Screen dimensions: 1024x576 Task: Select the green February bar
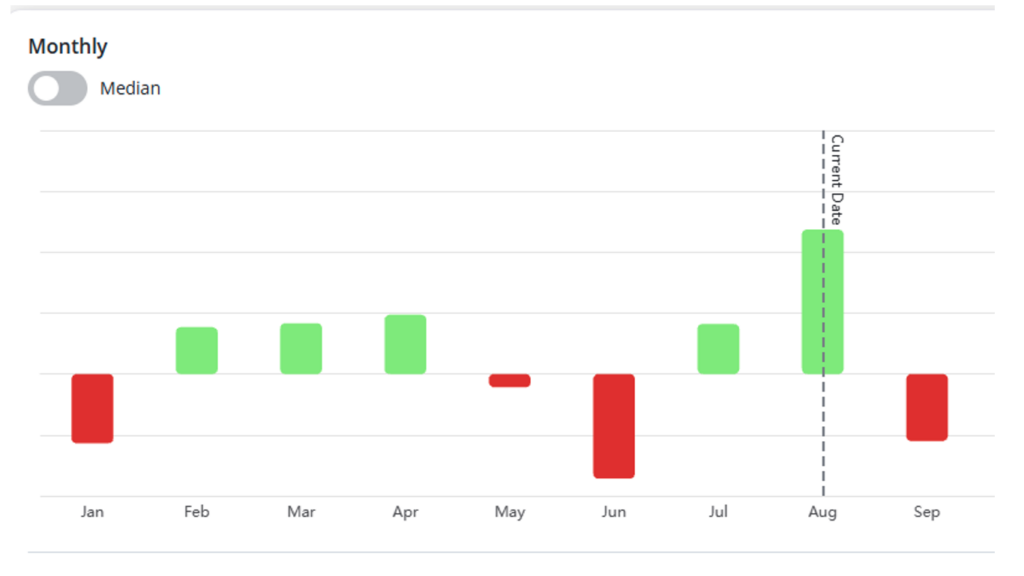197,351
